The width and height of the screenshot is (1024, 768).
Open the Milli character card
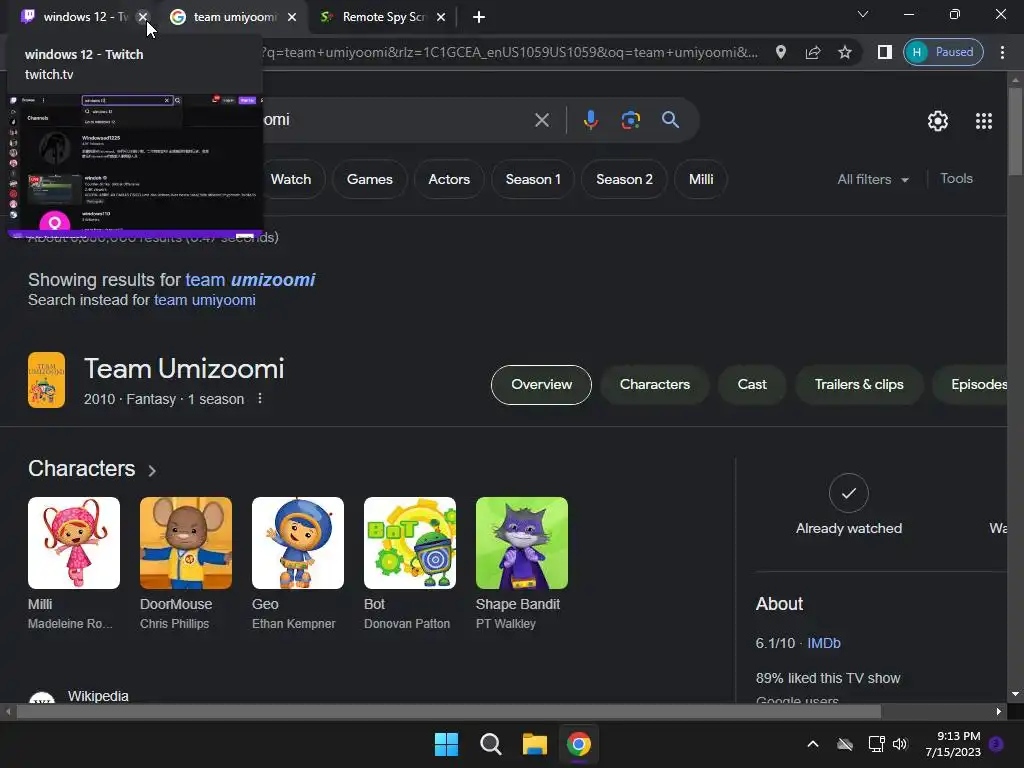[74, 564]
